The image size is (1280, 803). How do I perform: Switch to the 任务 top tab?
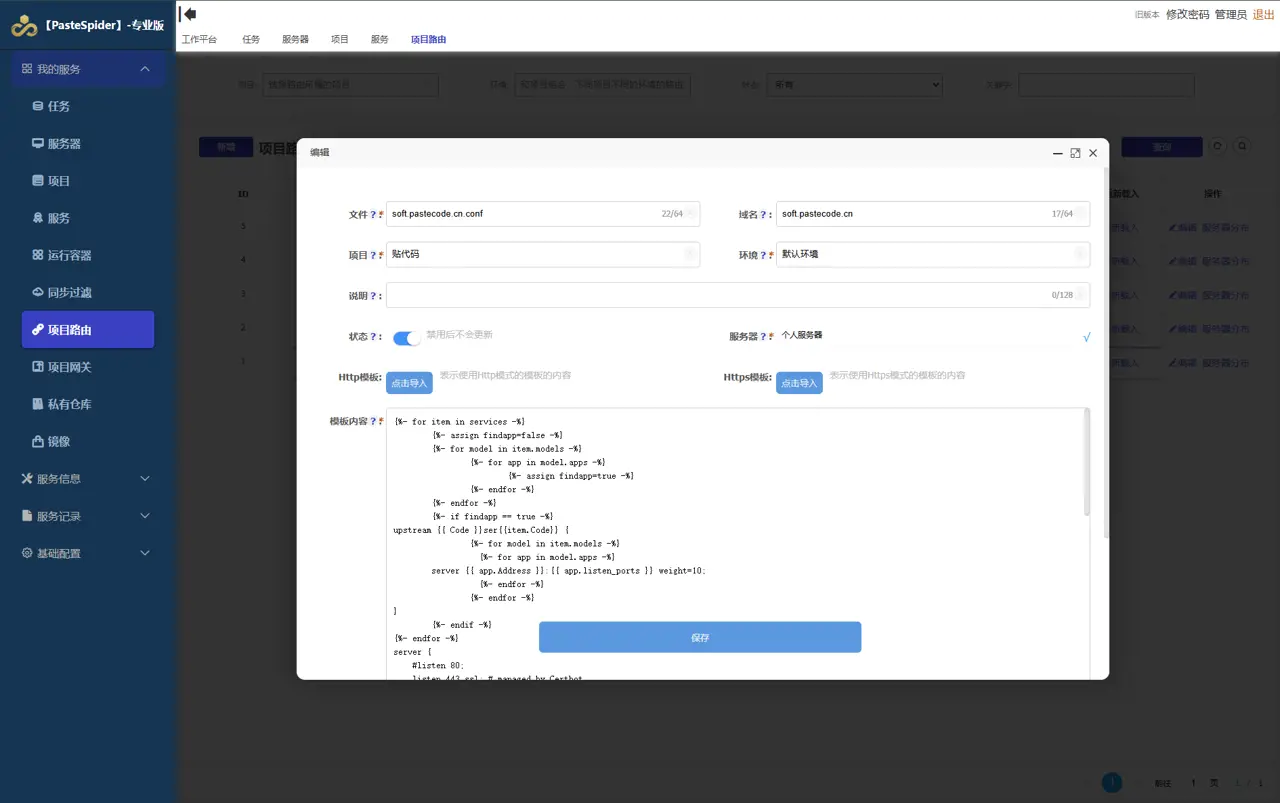pos(251,40)
